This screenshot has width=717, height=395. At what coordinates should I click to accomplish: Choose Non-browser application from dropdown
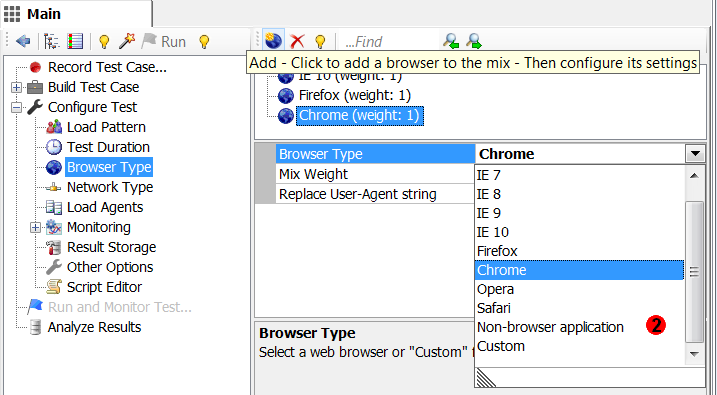[x=579, y=327]
